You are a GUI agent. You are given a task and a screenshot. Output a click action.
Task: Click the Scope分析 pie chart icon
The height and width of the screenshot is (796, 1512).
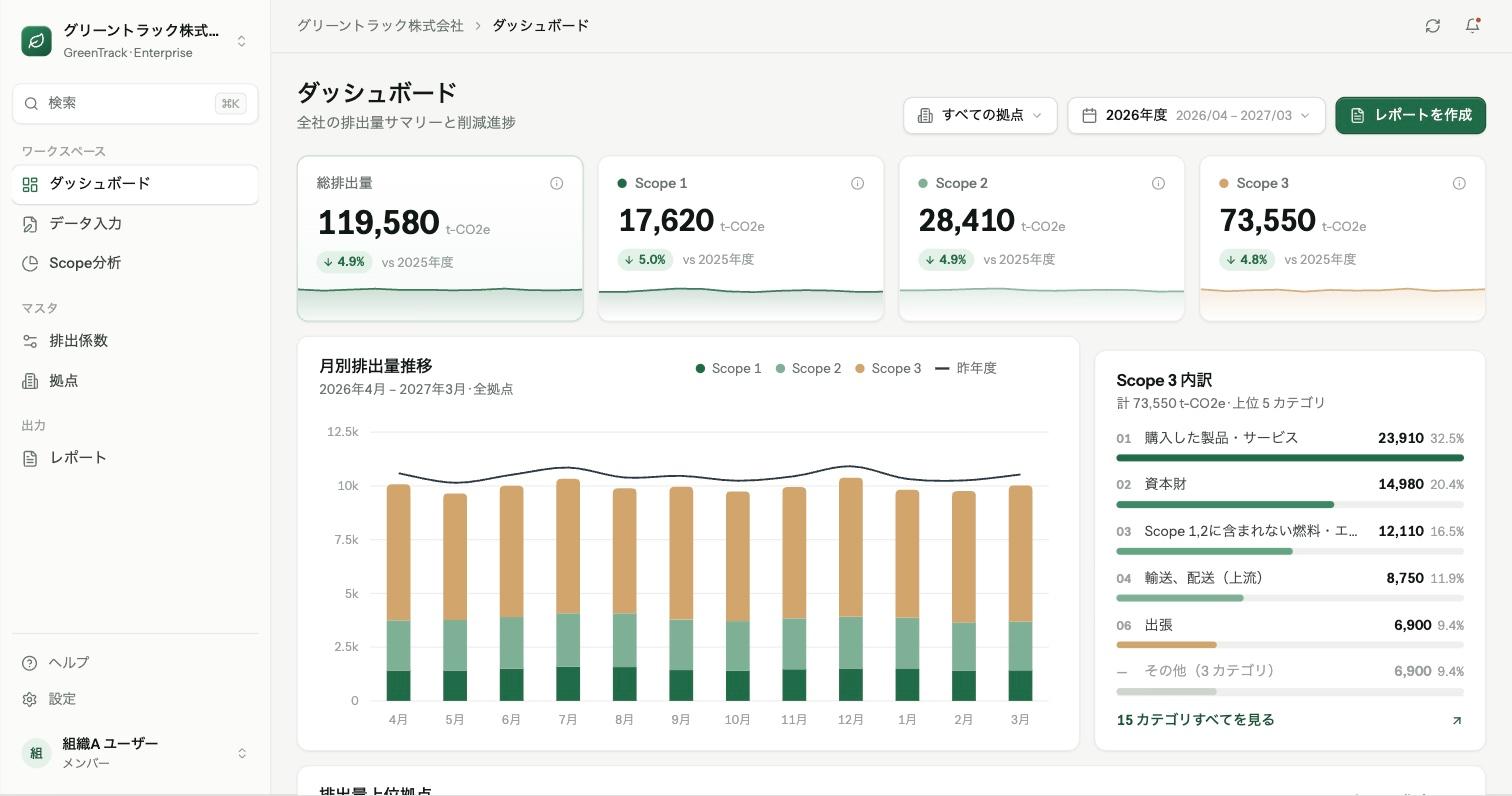pyautogui.click(x=30, y=264)
